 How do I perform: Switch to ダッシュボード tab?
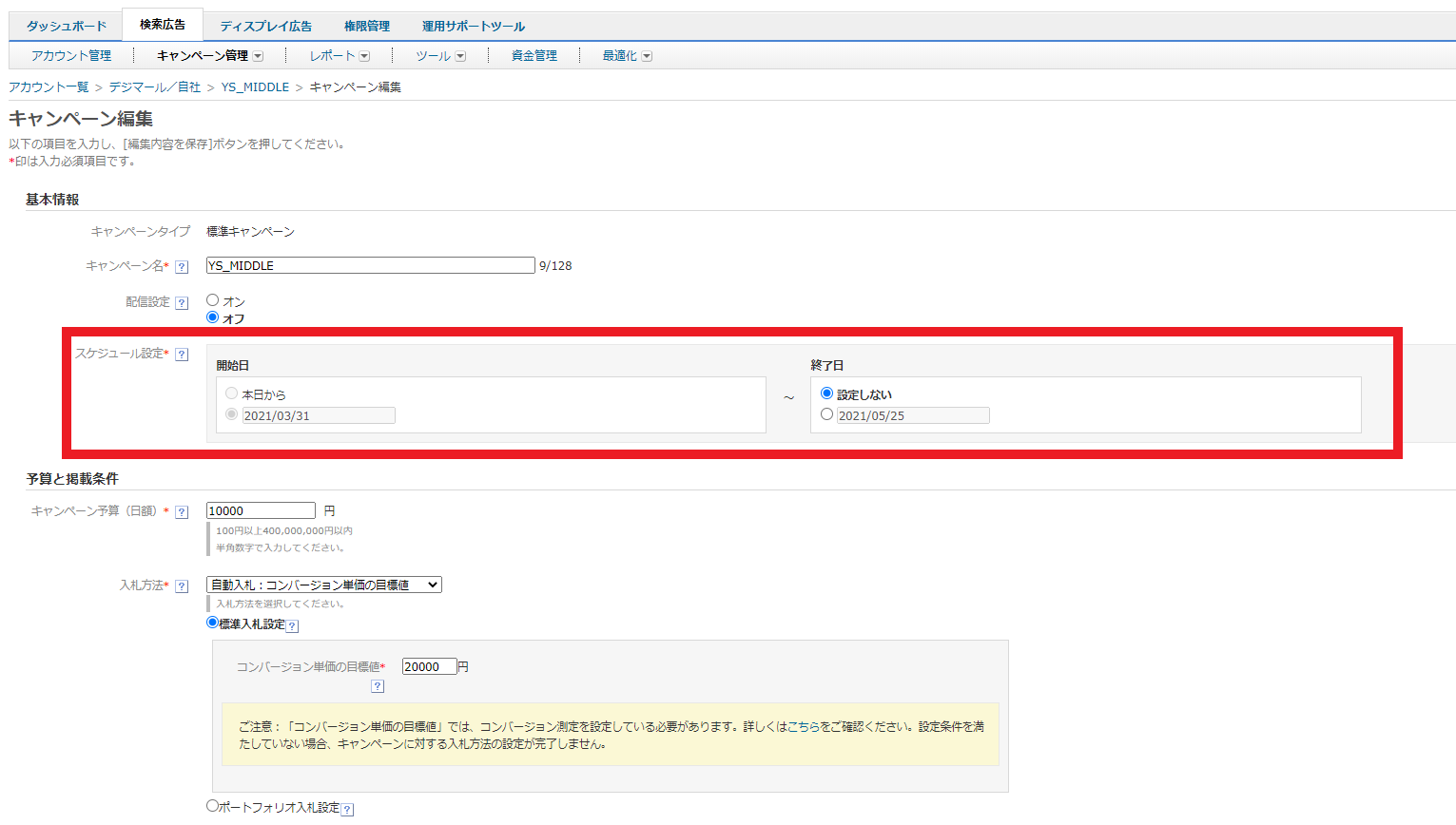[x=67, y=26]
